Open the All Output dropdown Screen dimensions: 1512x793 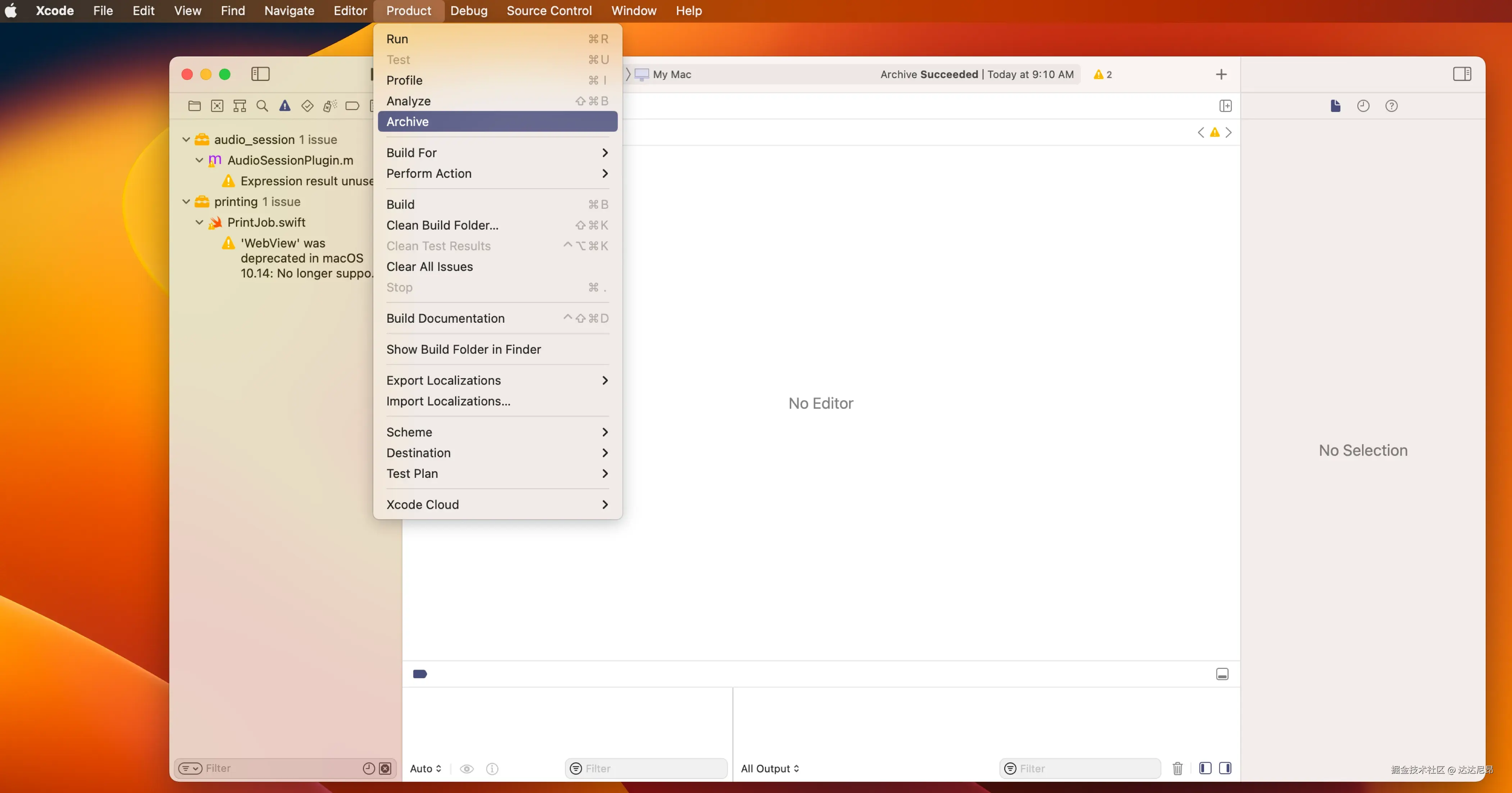pyautogui.click(x=770, y=768)
